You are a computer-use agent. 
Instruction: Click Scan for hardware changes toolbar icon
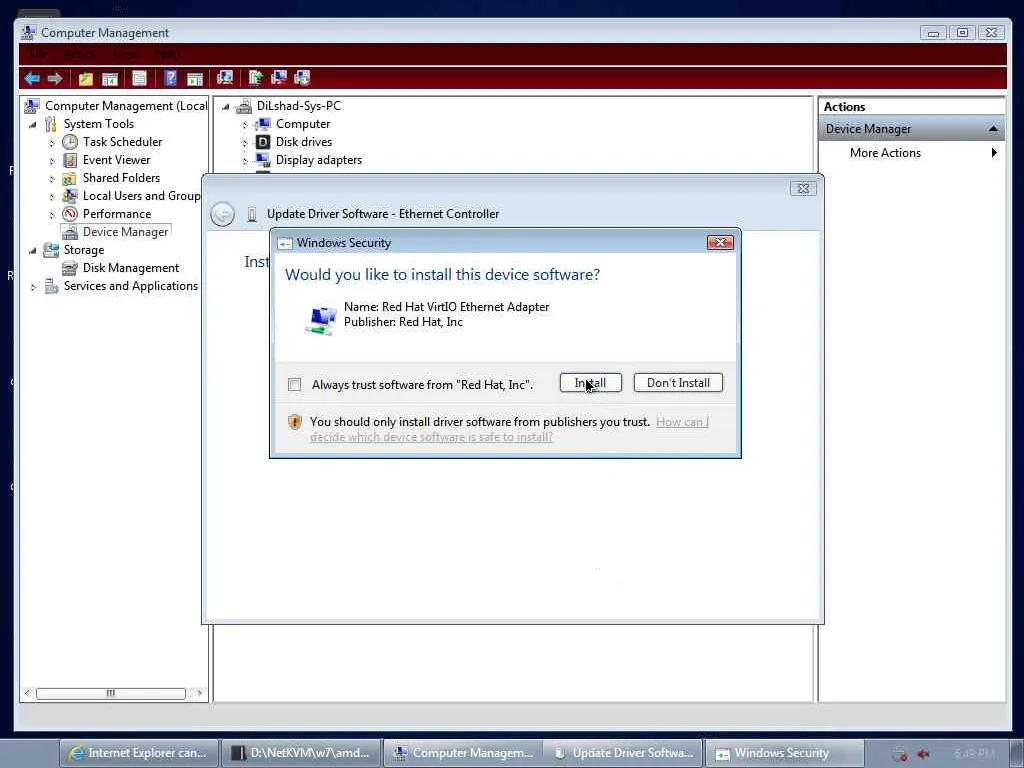(x=225, y=78)
